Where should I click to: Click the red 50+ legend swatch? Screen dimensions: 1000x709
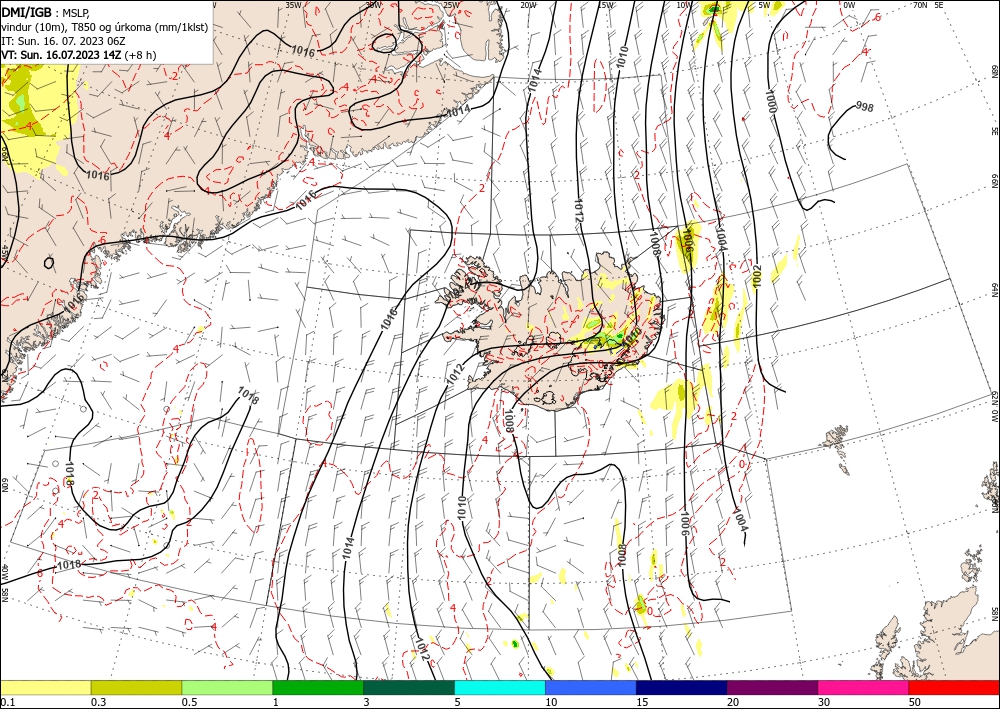pos(954,687)
